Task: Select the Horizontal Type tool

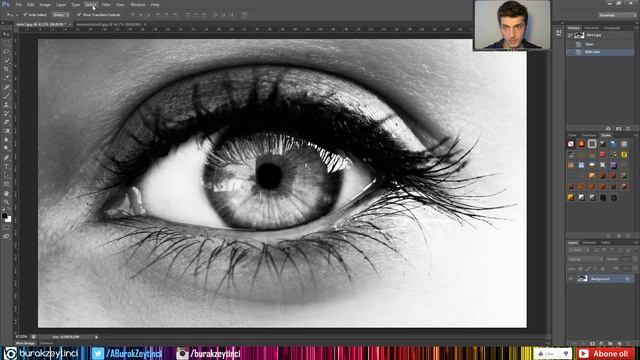Action: point(6,167)
